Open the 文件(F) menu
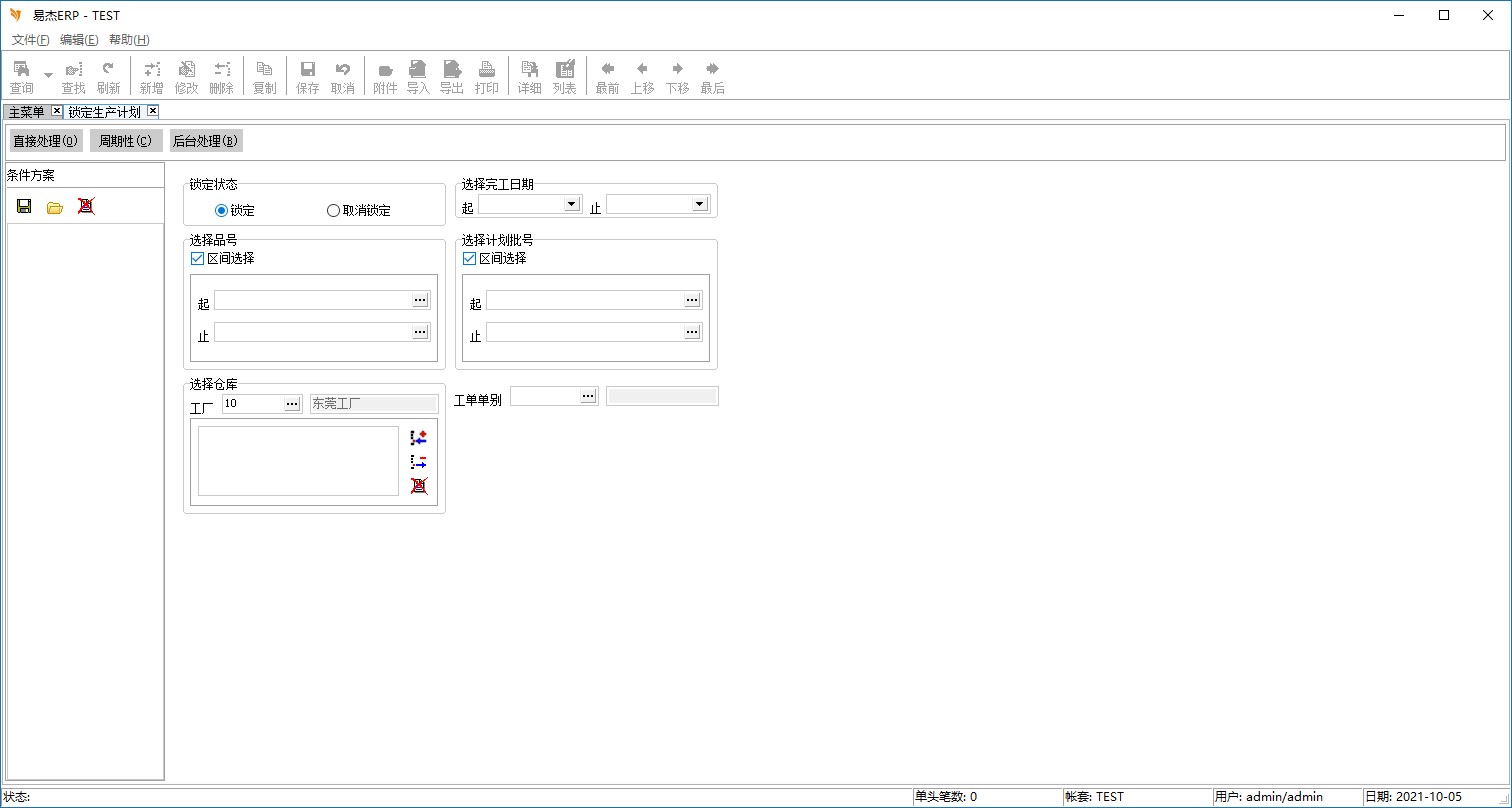 (x=30, y=40)
